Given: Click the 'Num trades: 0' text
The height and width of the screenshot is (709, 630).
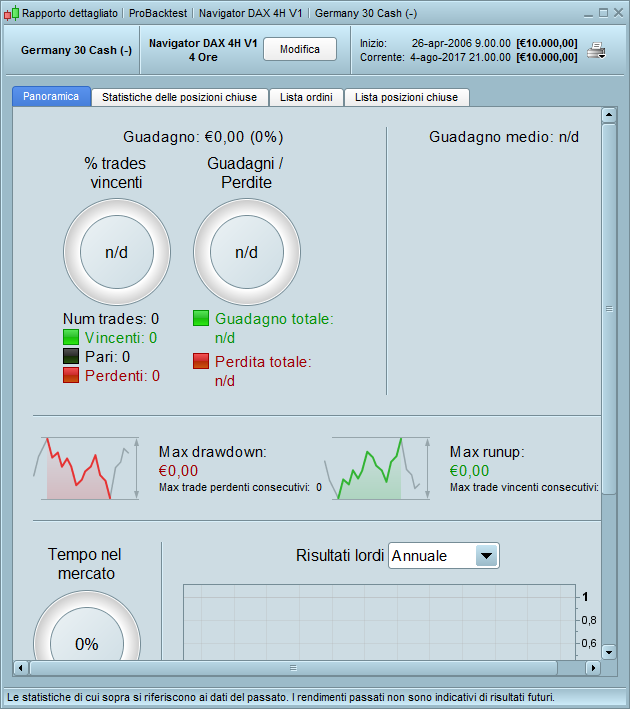Looking at the screenshot, I should [x=111, y=319].
